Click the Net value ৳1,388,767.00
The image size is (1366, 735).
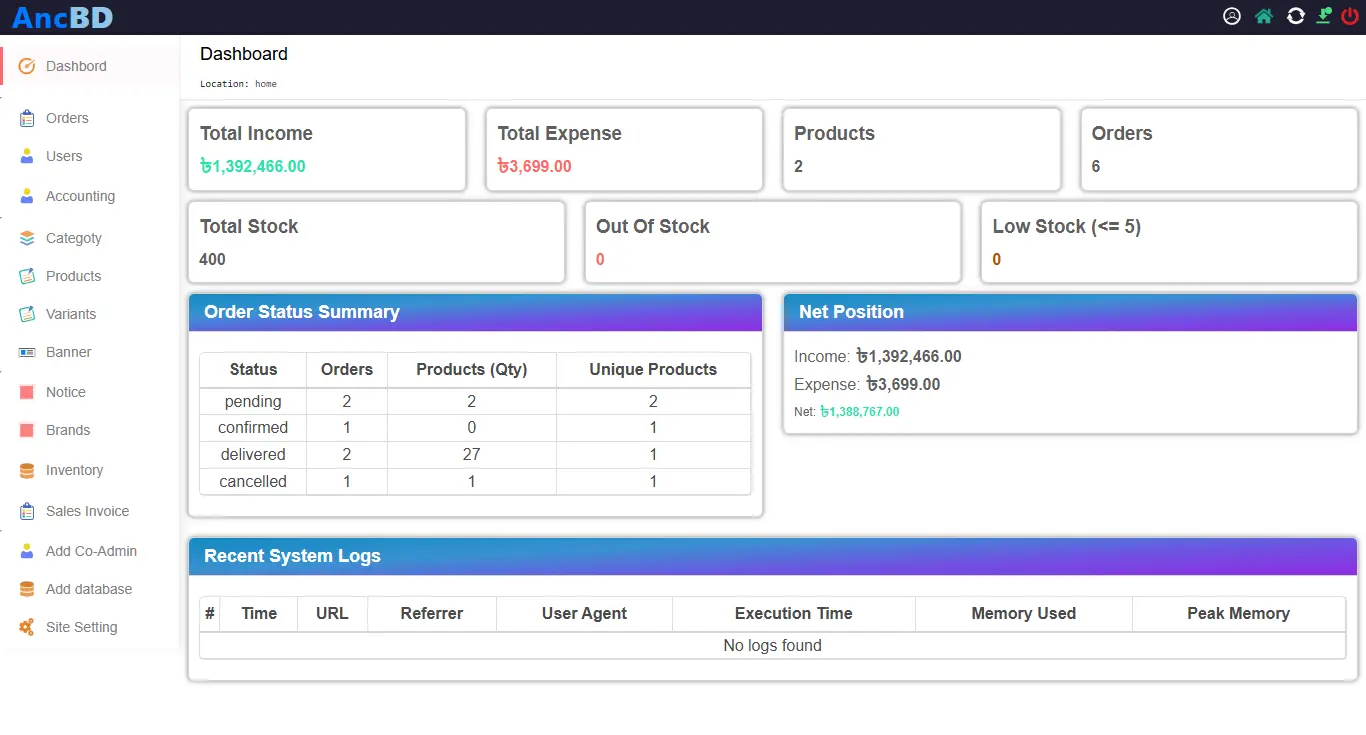point(859,412)
